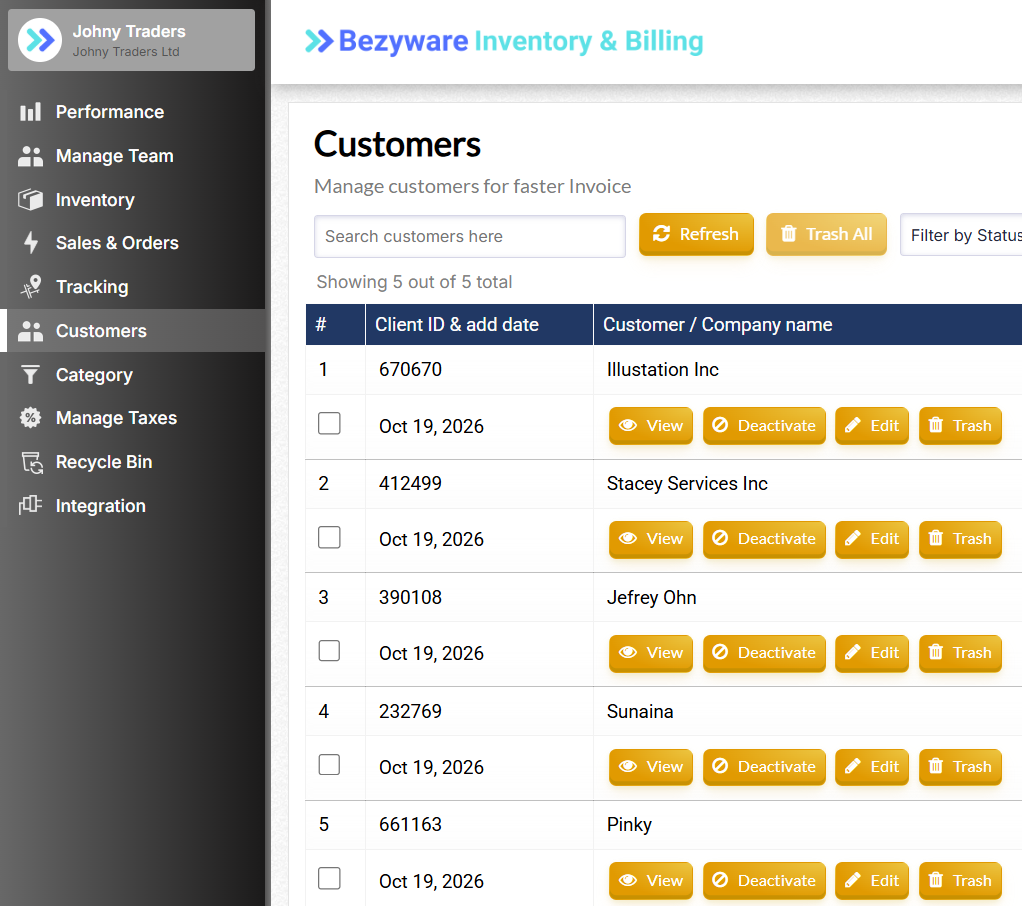Click the Search customers here field
This screenshot has width=1022, height=906.
tap(470, 237)
